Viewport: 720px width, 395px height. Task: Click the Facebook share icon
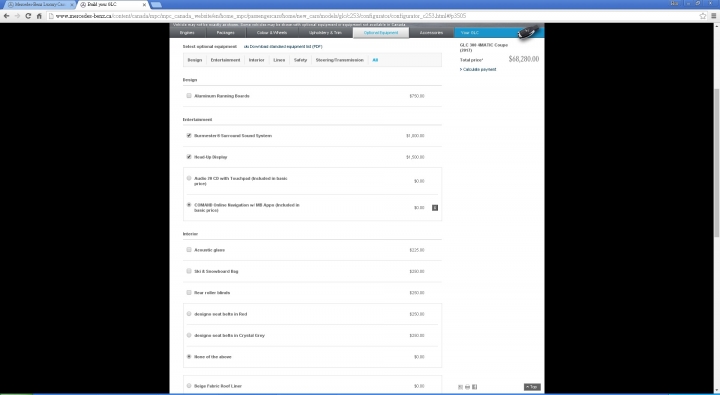[475, 387]
